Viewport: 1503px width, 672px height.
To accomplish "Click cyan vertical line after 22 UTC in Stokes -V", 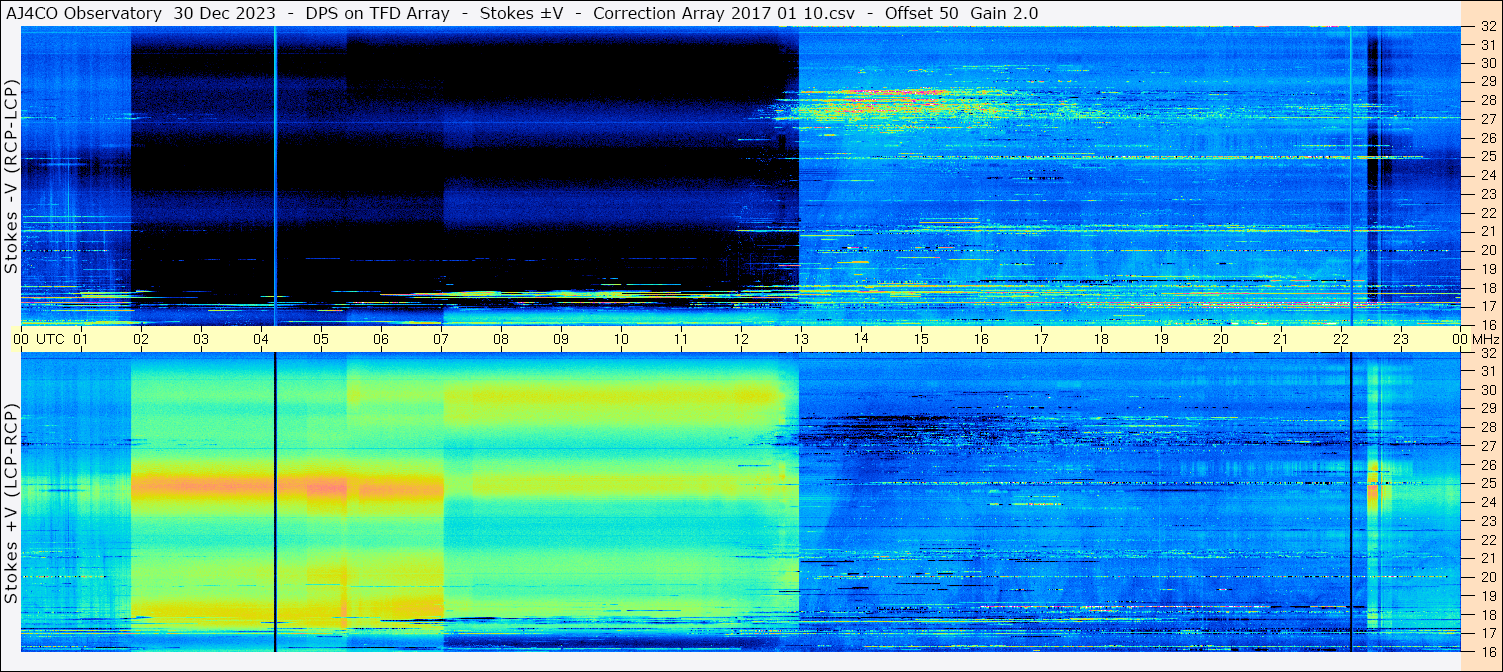I will [x=1351, y=176].
